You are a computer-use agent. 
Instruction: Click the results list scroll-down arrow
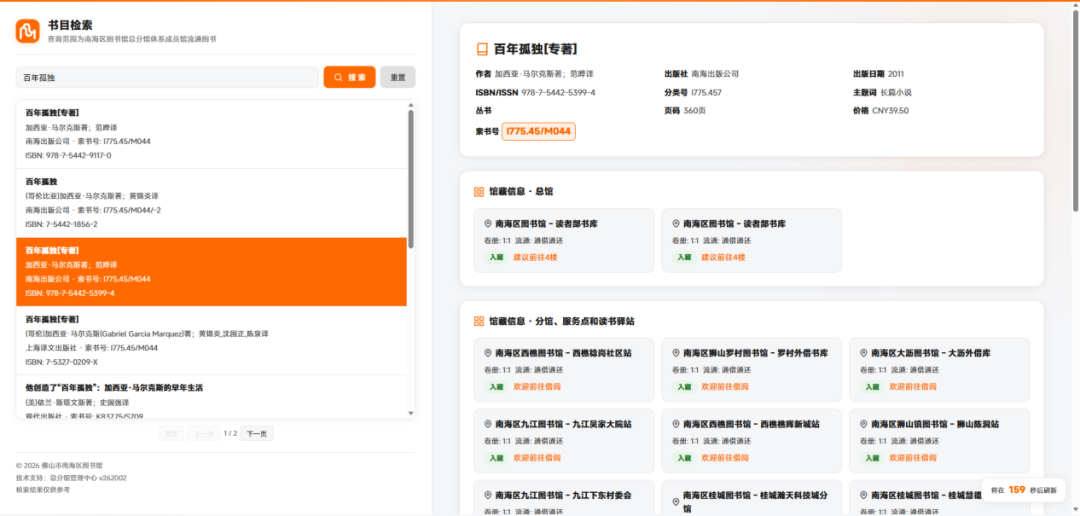tap(411, 413)
